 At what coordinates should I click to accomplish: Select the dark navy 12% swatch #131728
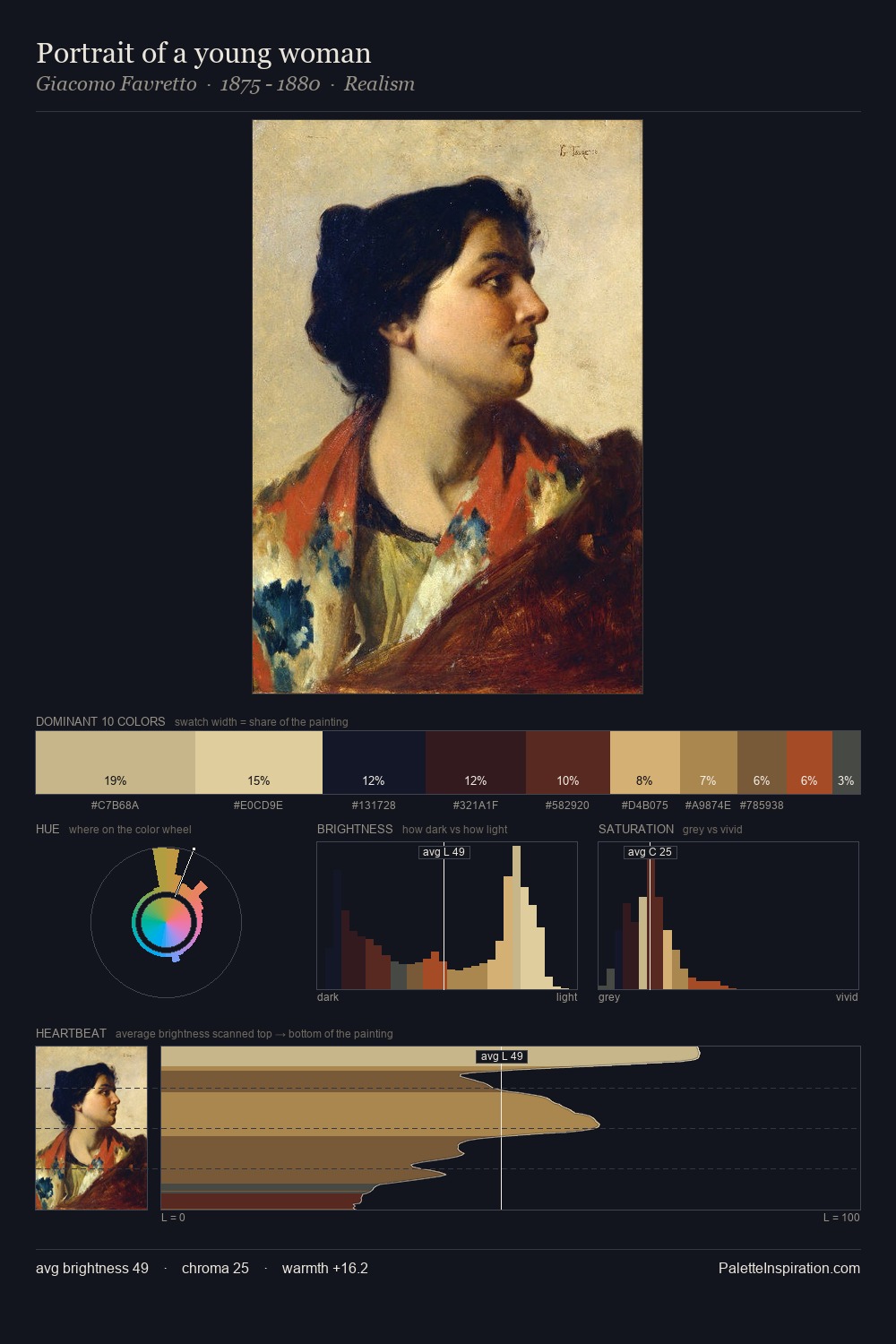tap(374, 762)
